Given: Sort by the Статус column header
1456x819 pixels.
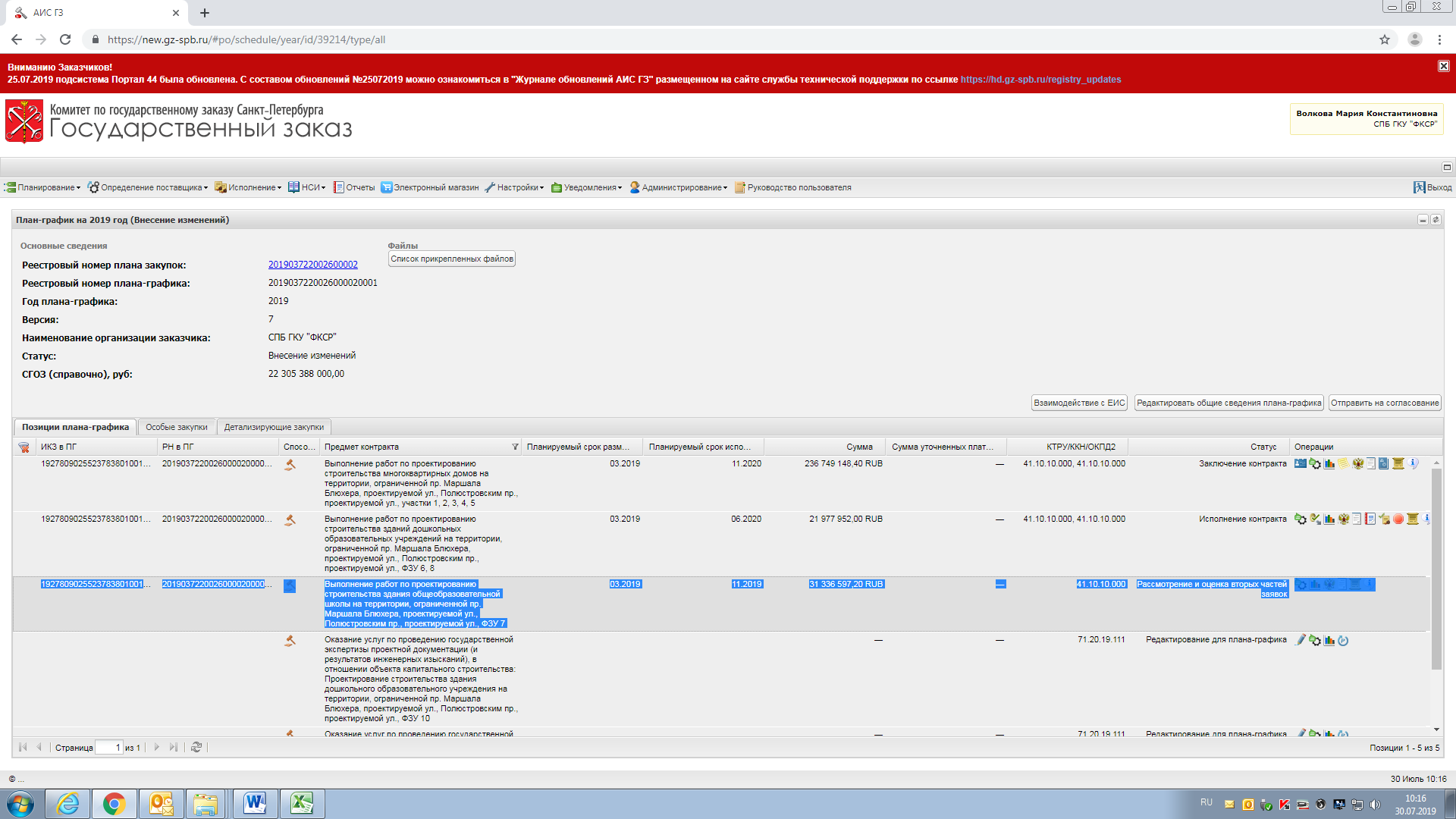Looking at the screenshot, I should (x=1209, y=447).
